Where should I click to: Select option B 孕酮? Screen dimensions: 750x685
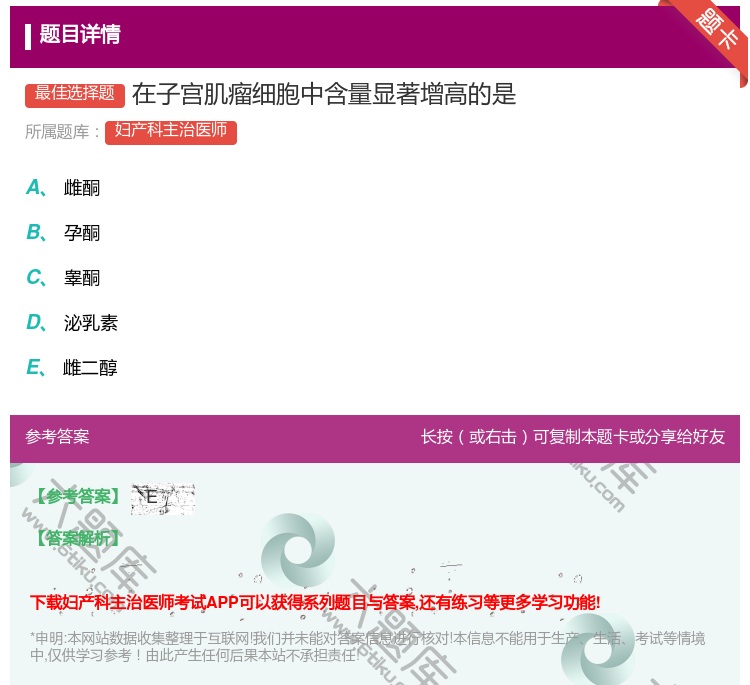63,233
